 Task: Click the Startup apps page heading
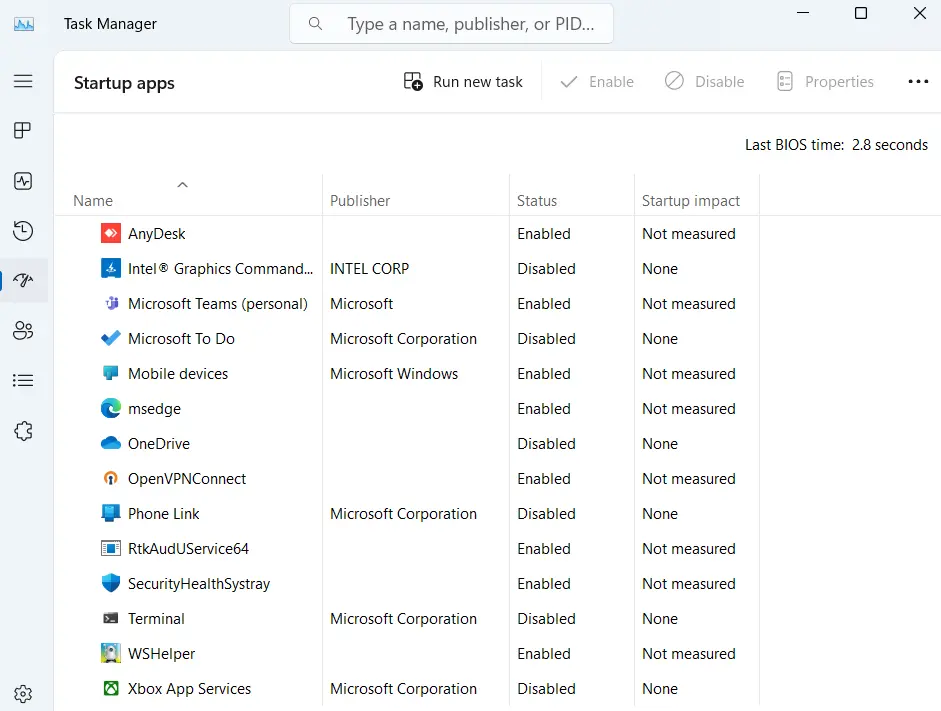124,83
